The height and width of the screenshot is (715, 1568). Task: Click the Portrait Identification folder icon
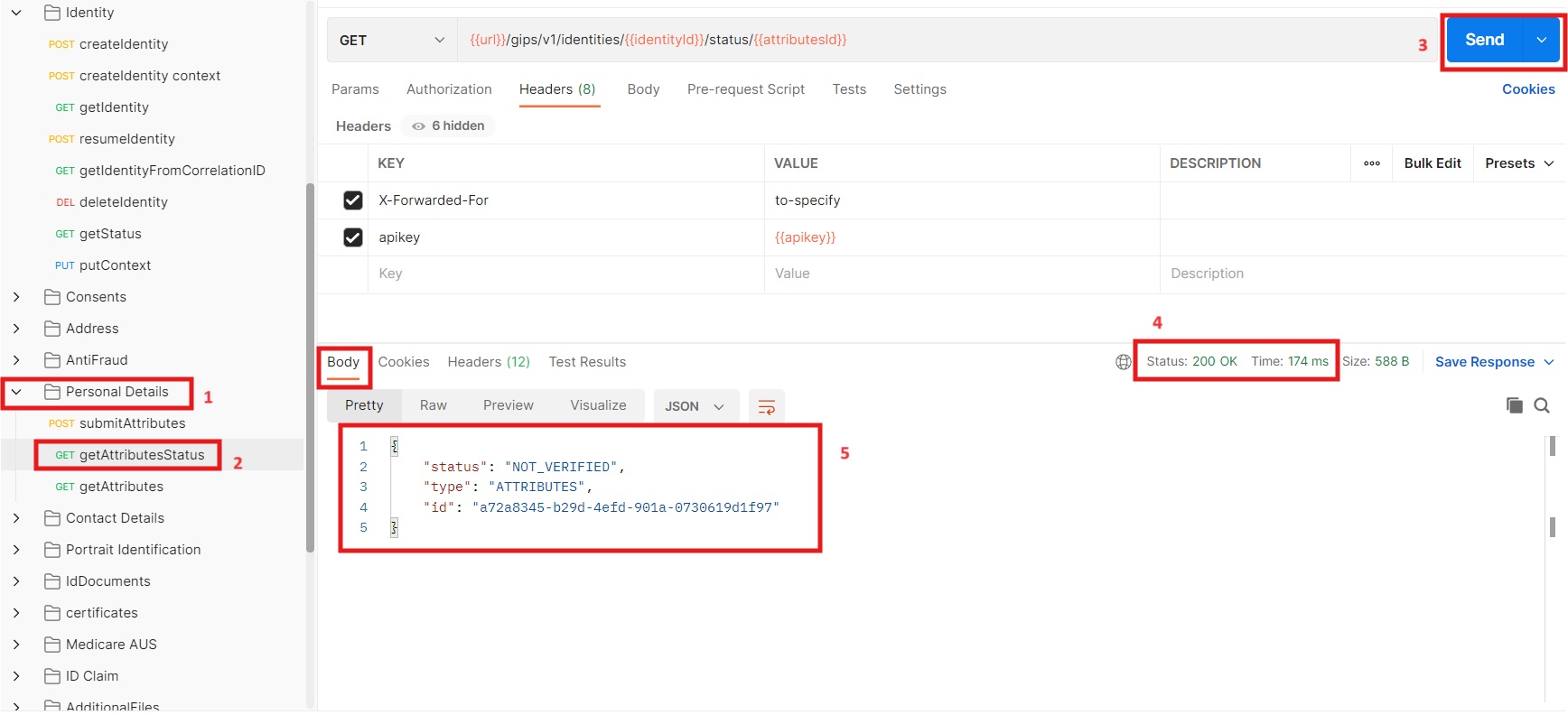(52, 550)
